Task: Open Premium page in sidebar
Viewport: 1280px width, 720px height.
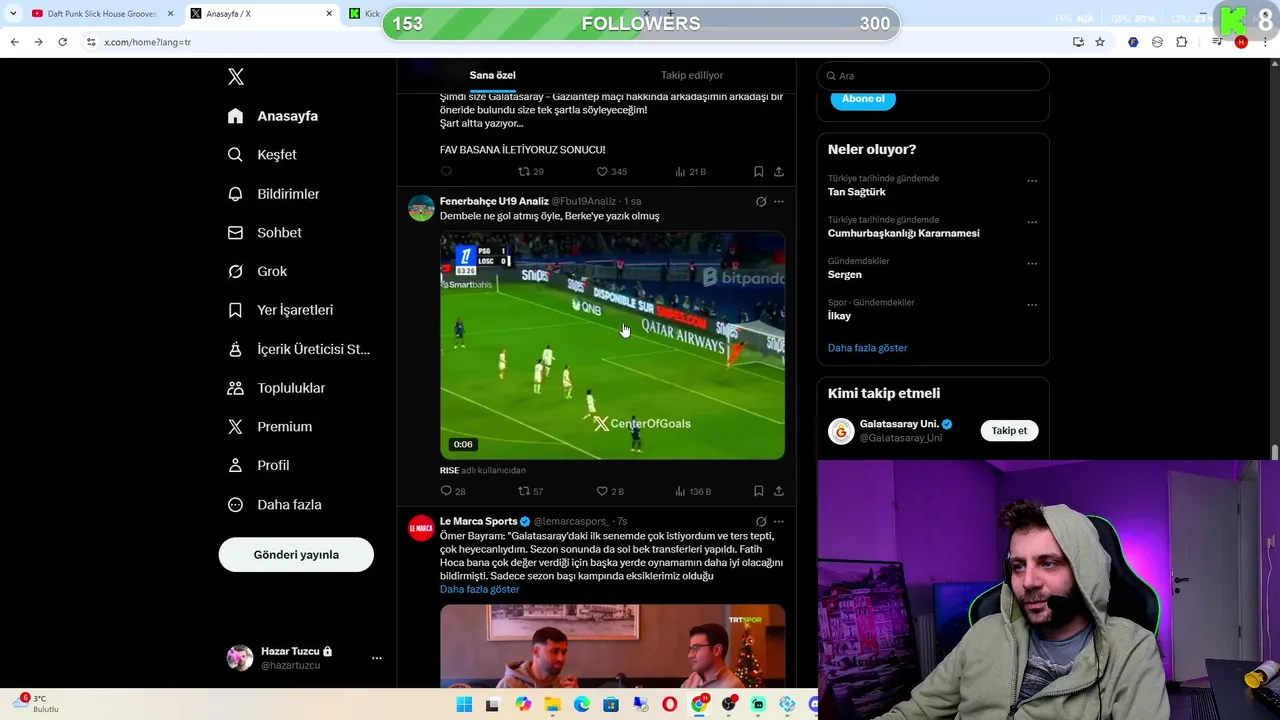Action: [x=270, y=427]
